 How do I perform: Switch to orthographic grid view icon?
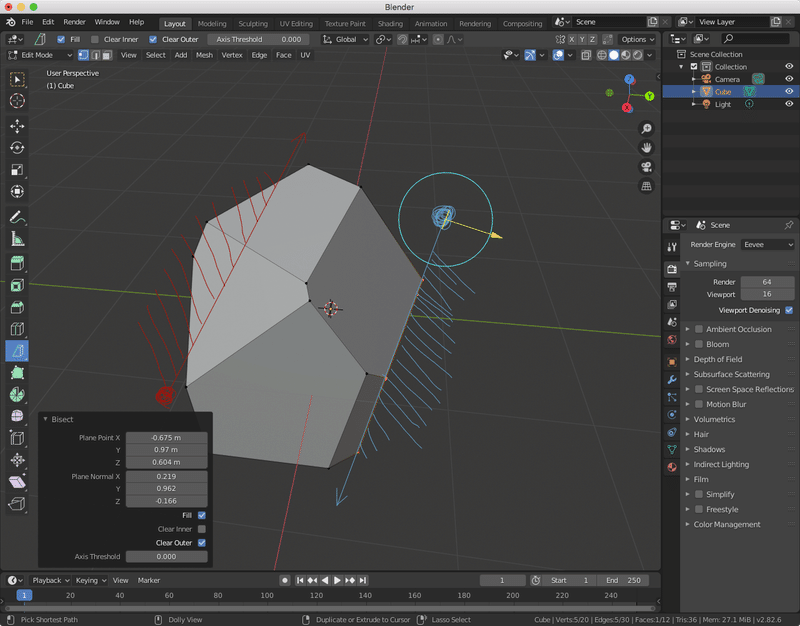[x=647, y=186]
